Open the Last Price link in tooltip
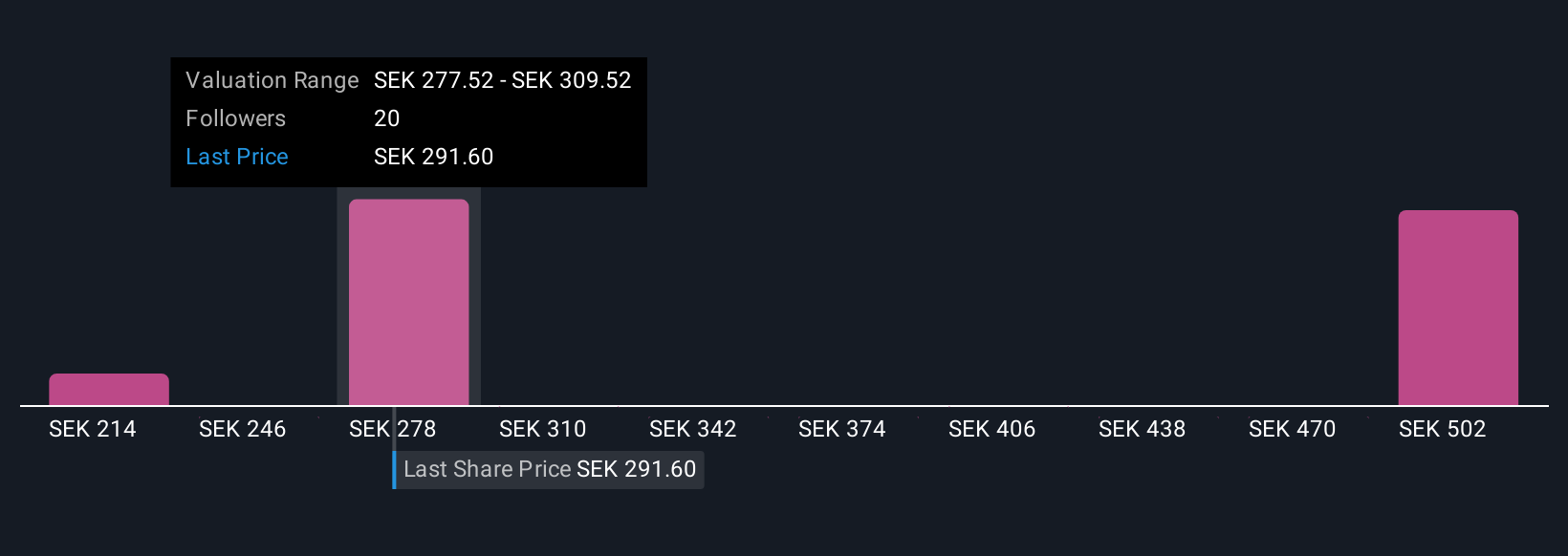 [237, 157]
